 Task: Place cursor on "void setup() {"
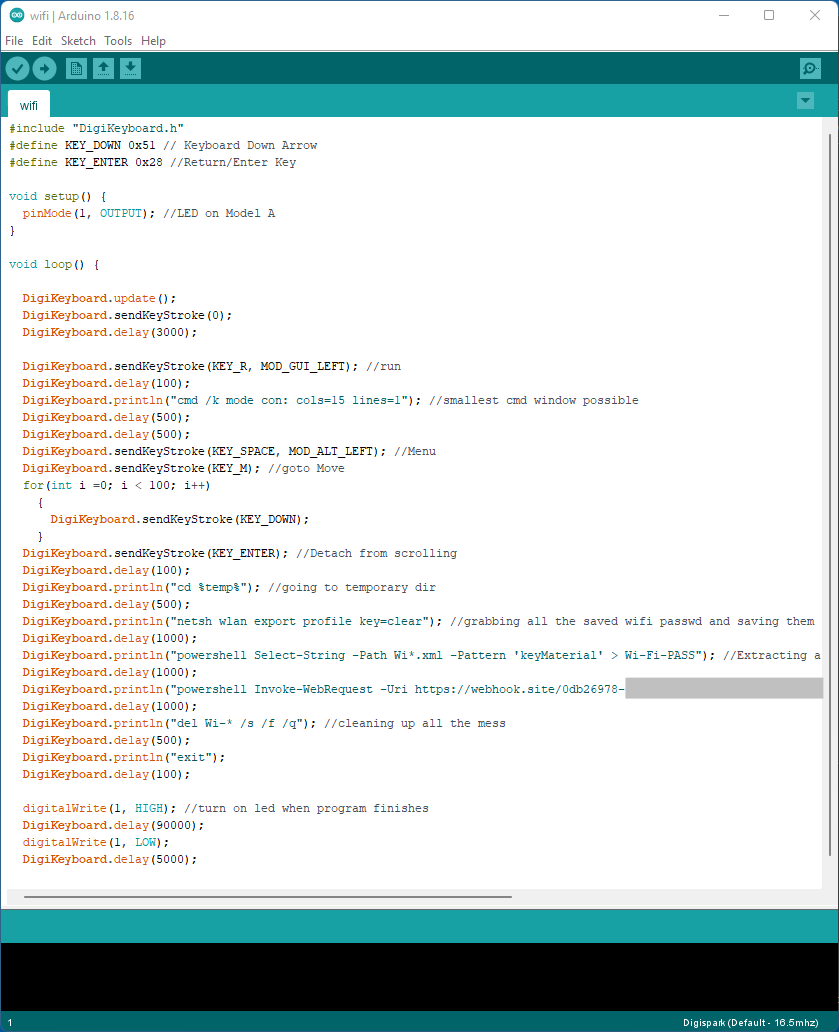click(58, 196)
